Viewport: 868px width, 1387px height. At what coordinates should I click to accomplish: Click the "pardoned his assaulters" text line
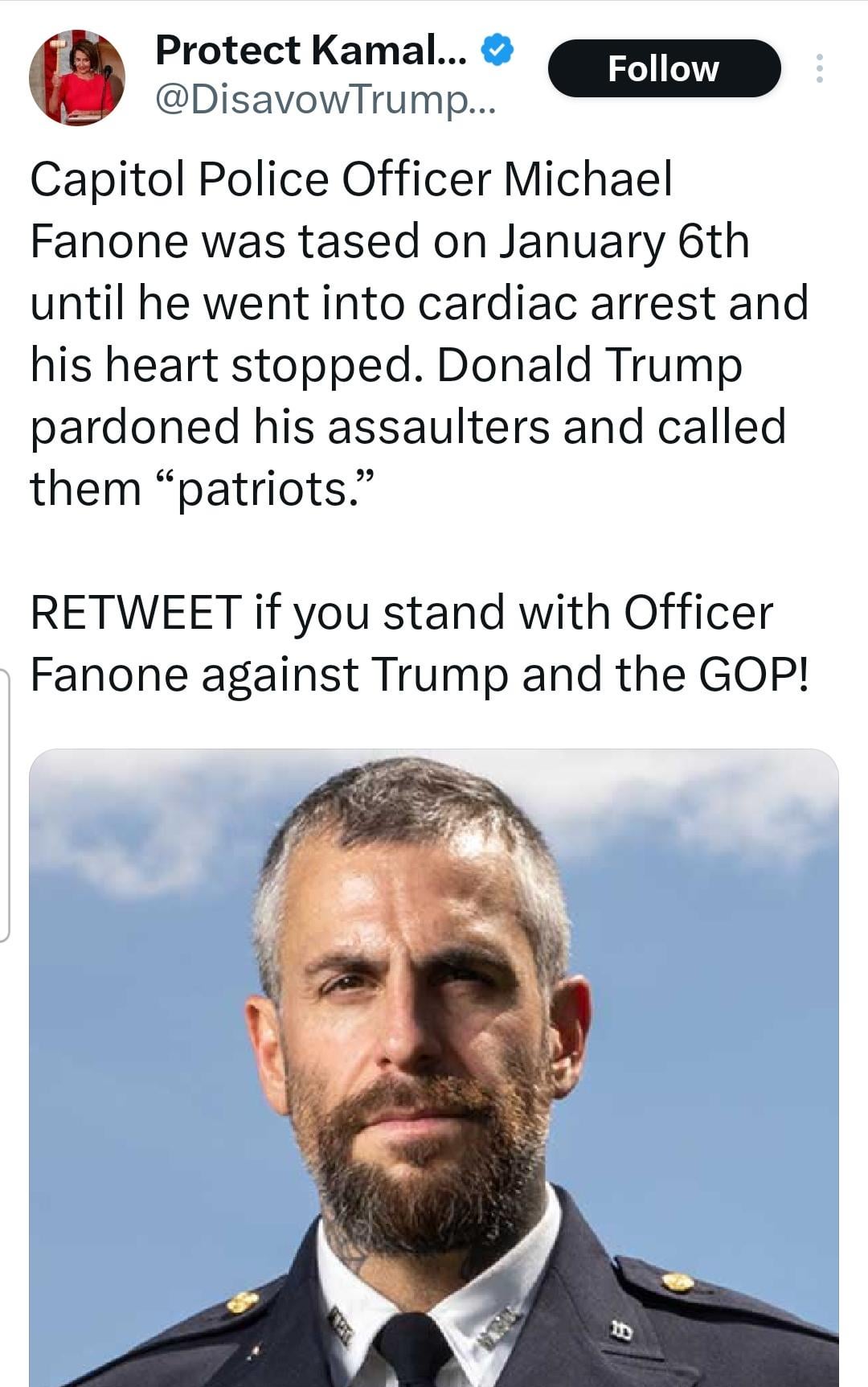click(290, 426)
